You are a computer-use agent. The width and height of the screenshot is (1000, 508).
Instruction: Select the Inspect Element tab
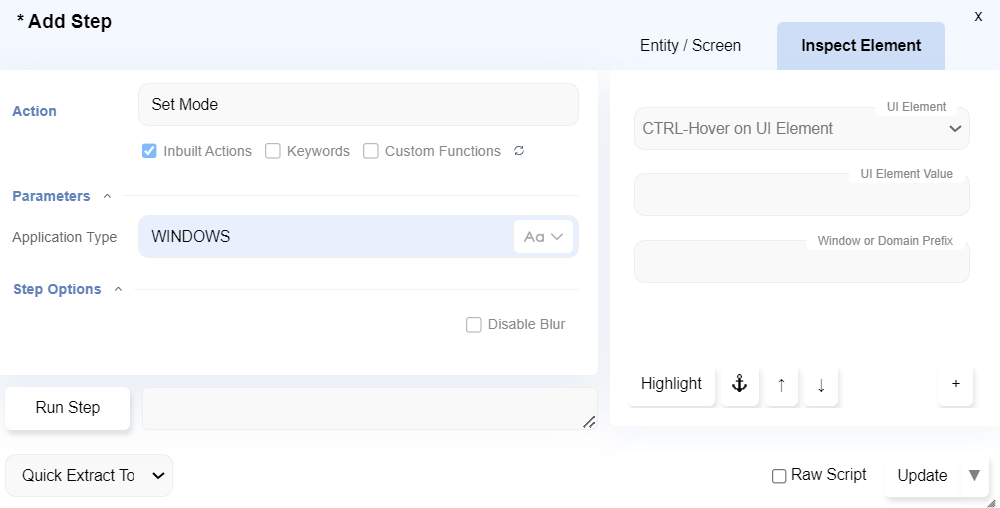pyautogui.click(x=861, y=46)
